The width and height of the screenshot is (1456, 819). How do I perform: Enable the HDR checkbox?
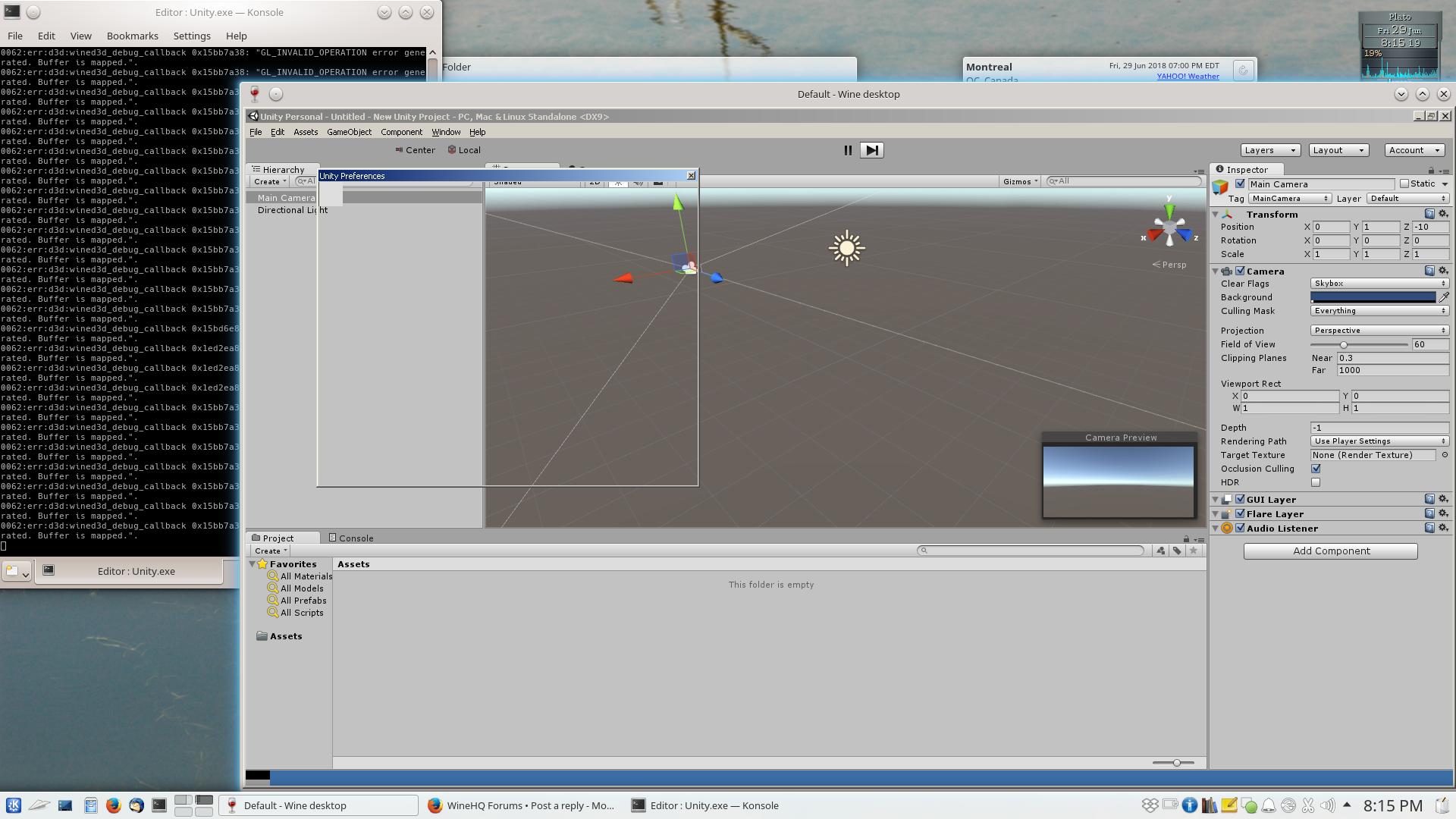click(x=1316, y=482)
